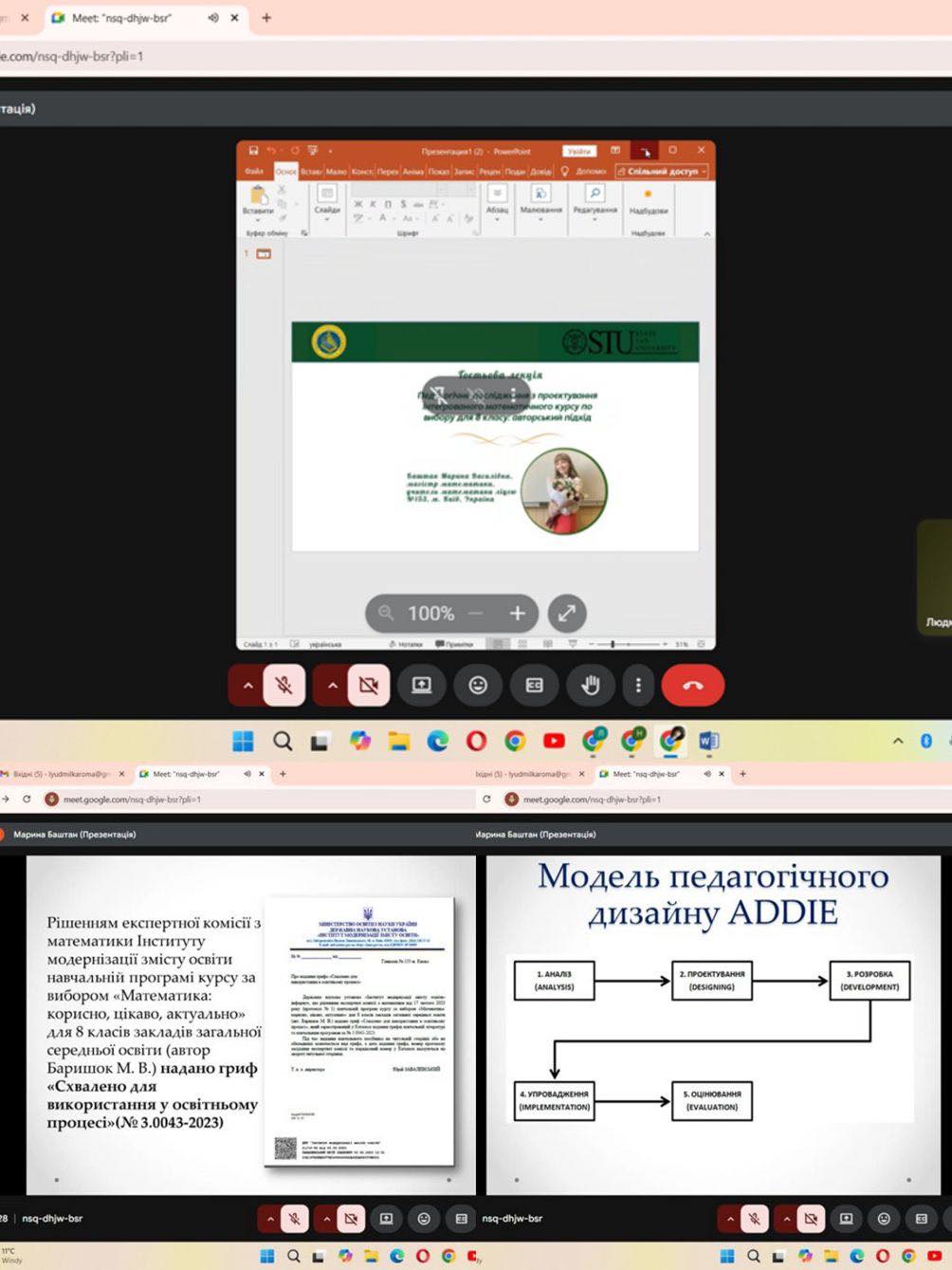
Task: Click address bar in bottom-left browser
Action: coord(256,800)
